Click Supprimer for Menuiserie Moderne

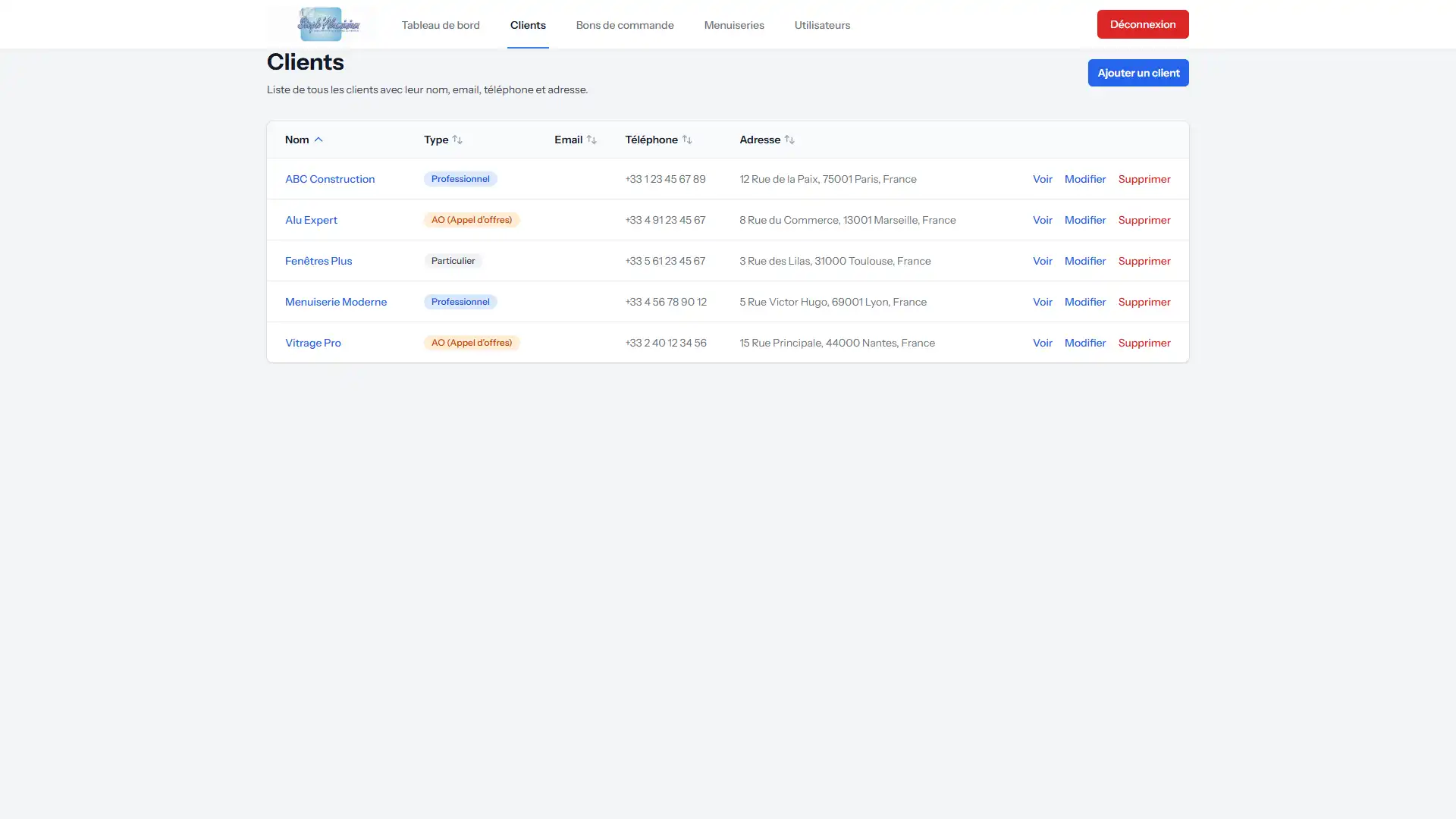point(1144,302)
